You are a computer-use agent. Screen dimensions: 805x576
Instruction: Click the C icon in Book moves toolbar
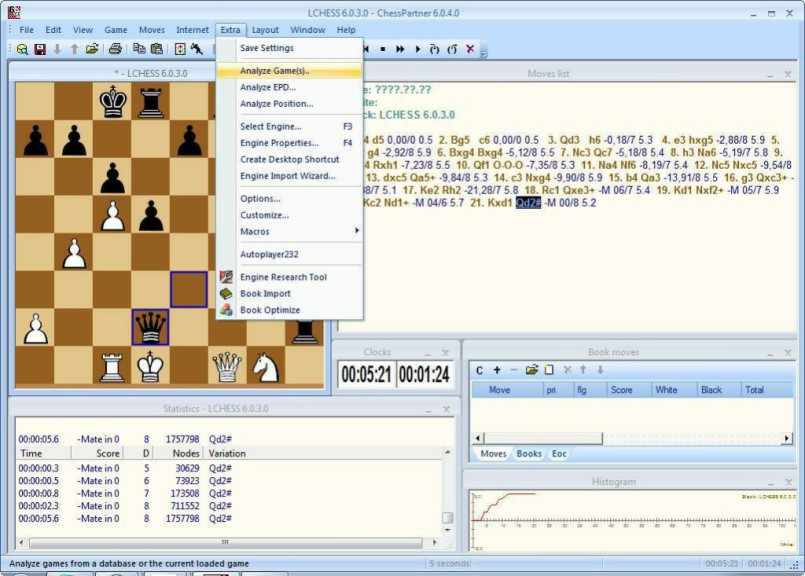(480, 370)
